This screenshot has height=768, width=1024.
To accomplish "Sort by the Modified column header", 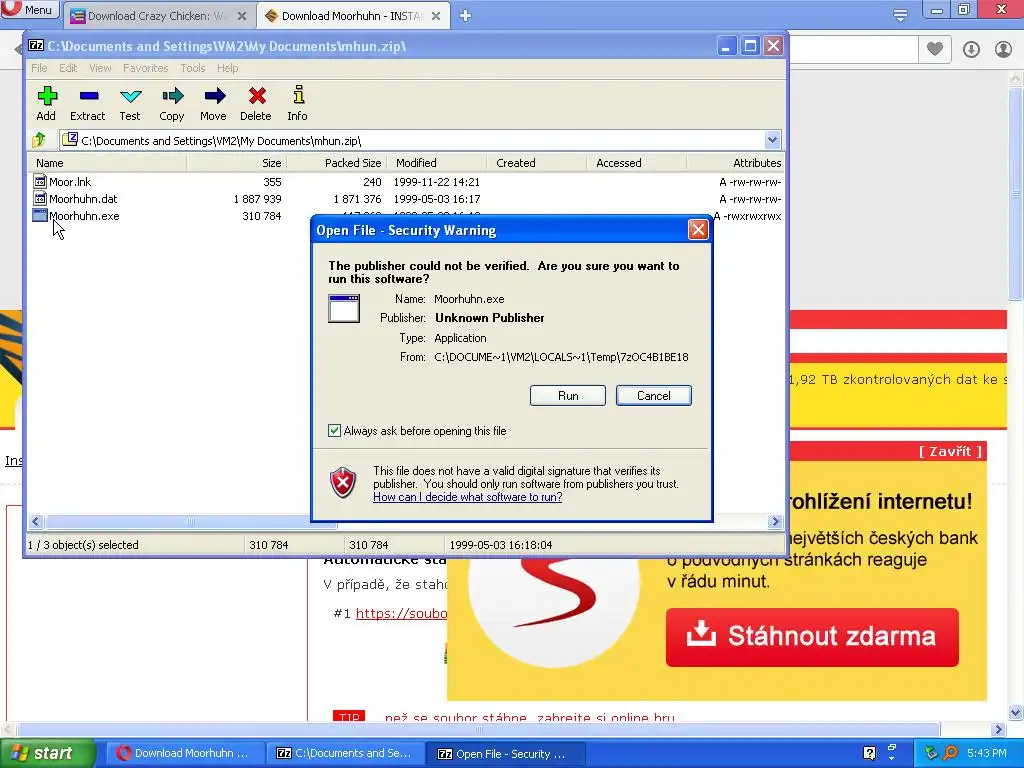I will [x=436, y=163].
